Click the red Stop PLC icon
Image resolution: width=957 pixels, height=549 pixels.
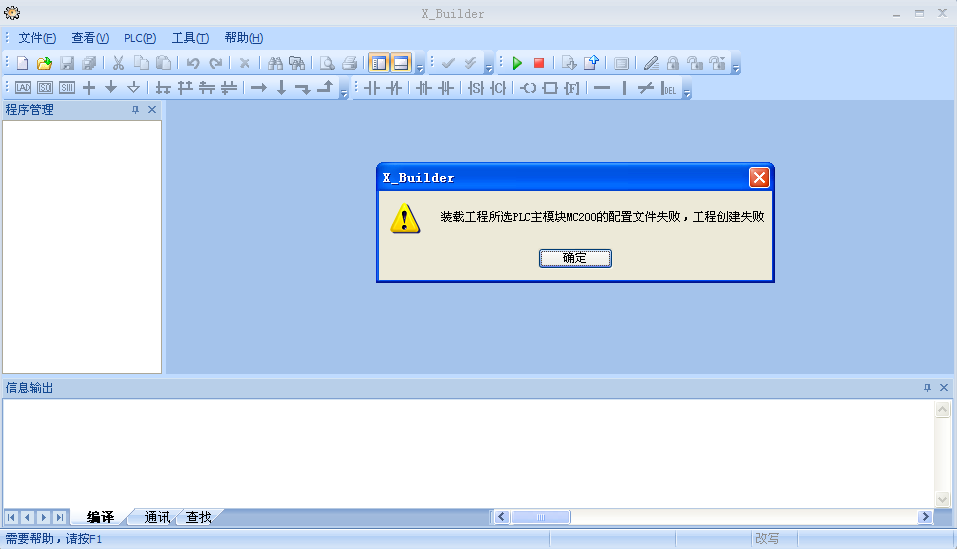pyautogui.click(x=539, y=63)
